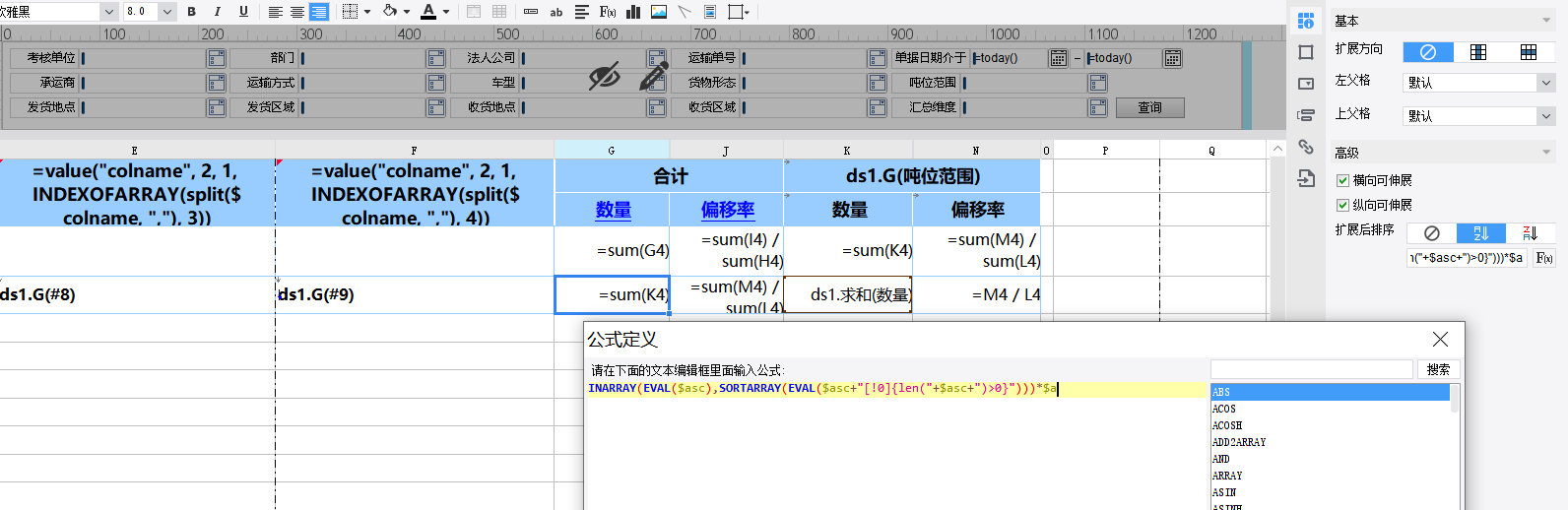Click the underline formatting icon
Screen dimensions: 1568x510
click(243, 12)
